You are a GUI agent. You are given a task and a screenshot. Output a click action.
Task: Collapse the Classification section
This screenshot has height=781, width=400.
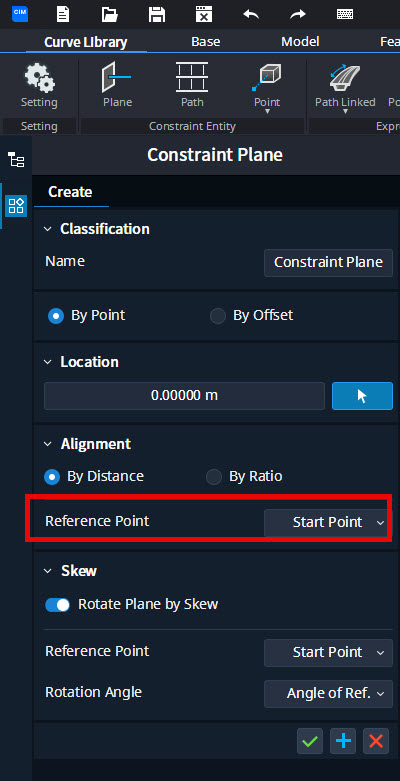click(48, 229)
